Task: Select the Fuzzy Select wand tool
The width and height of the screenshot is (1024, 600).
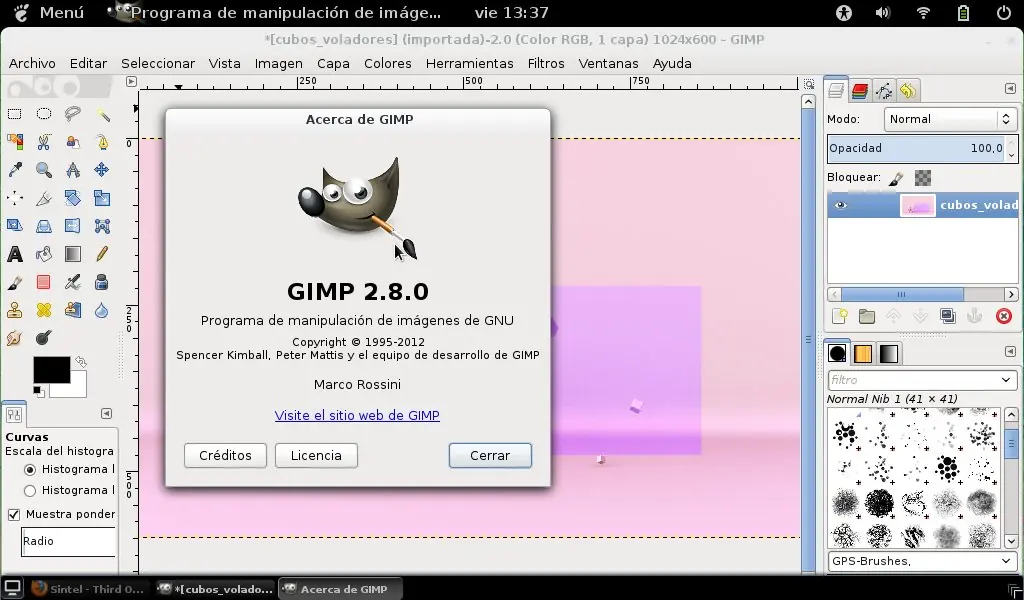Action: (x=102, y=114)
